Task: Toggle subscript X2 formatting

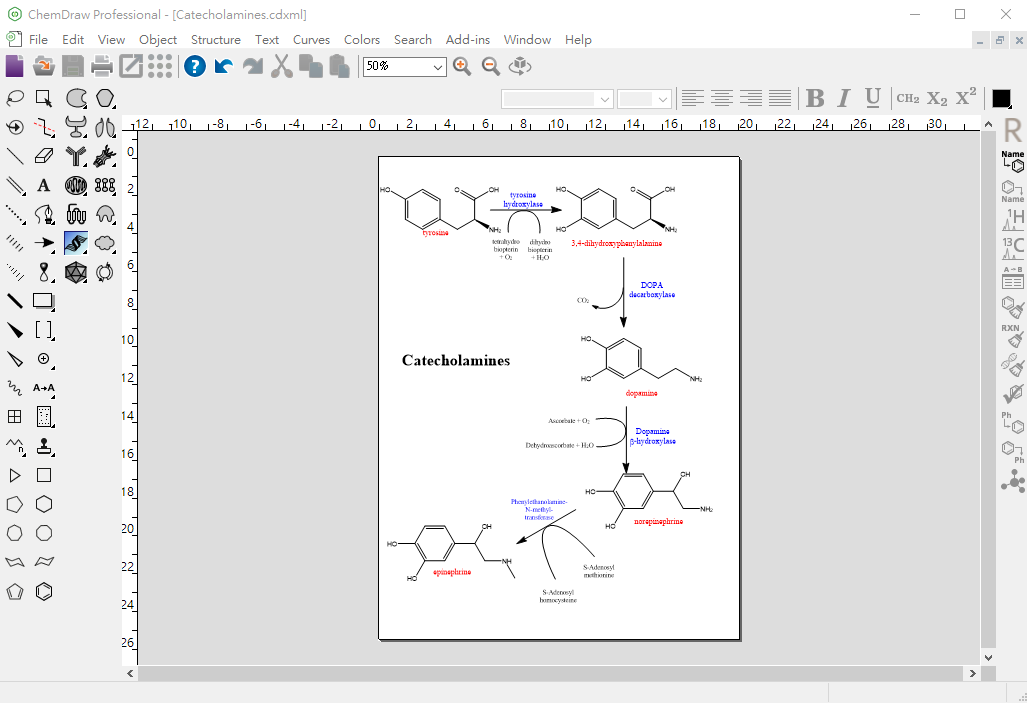Action: [x=937, y=98]
